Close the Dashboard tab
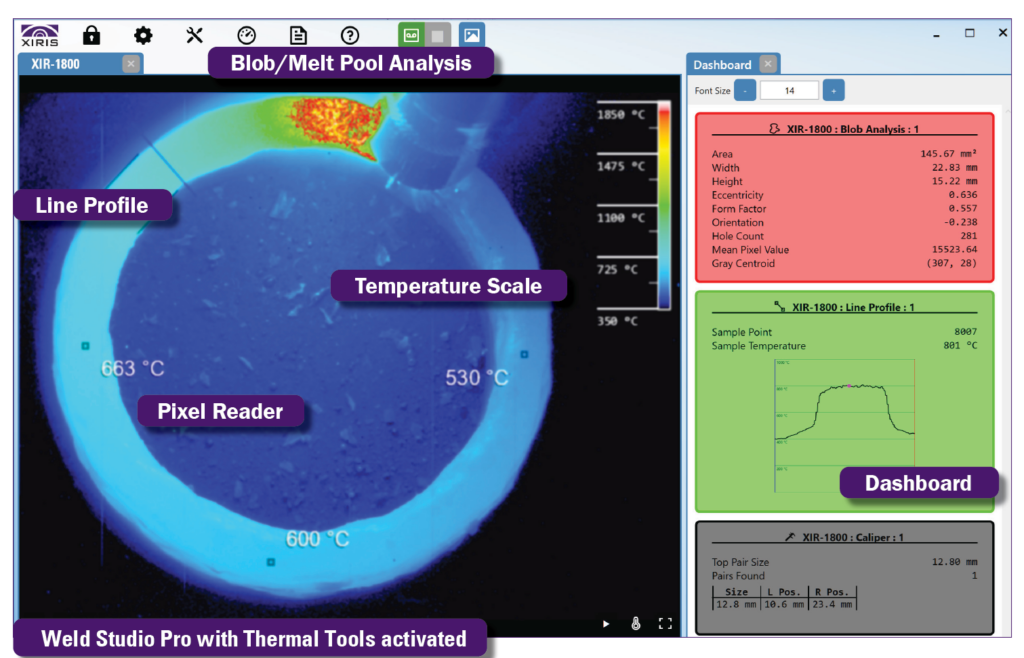 tap(767, 64)
